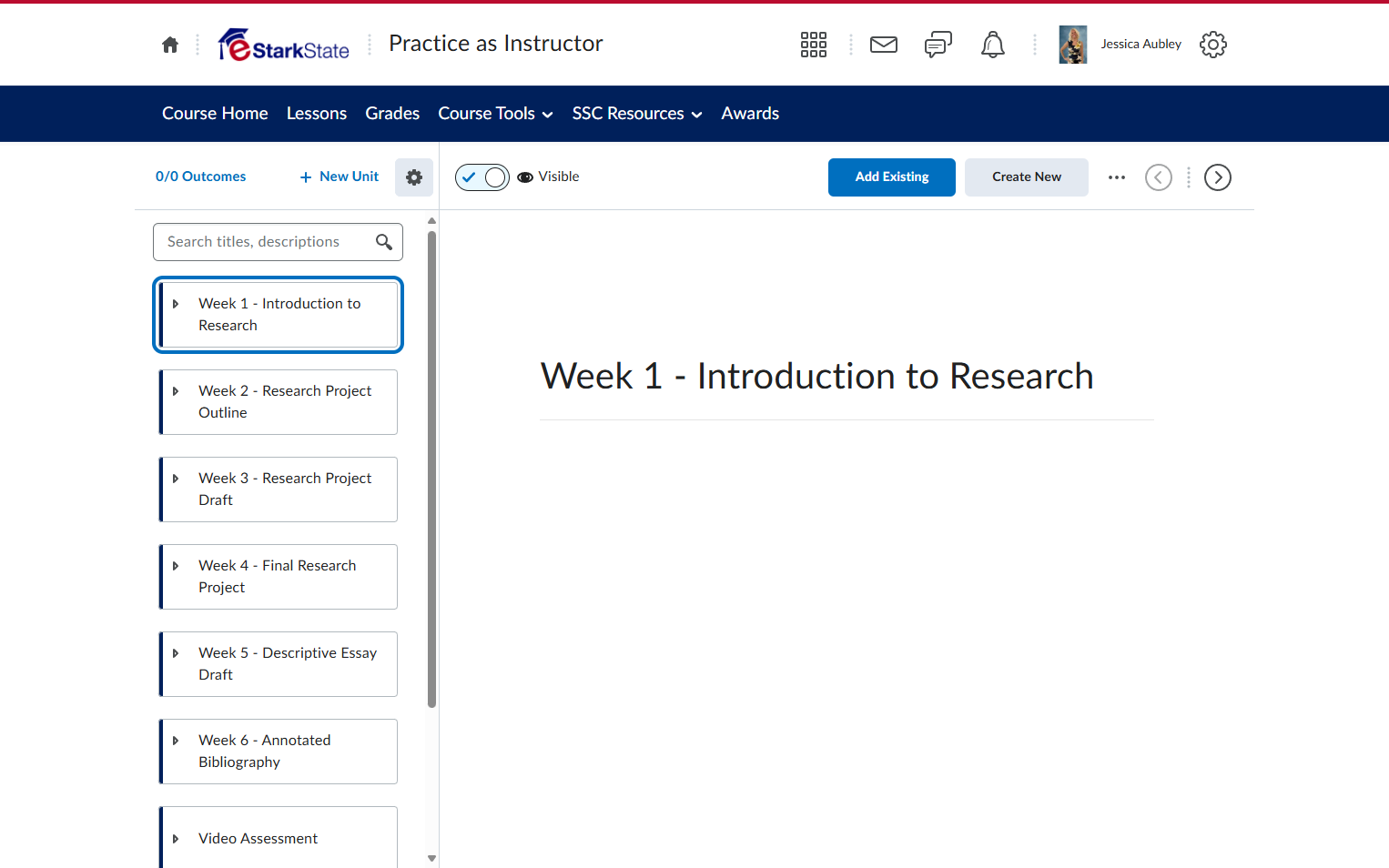The image size is (1389, 868).
Task: Open the Awards page
Action: [x=750, y=114]
